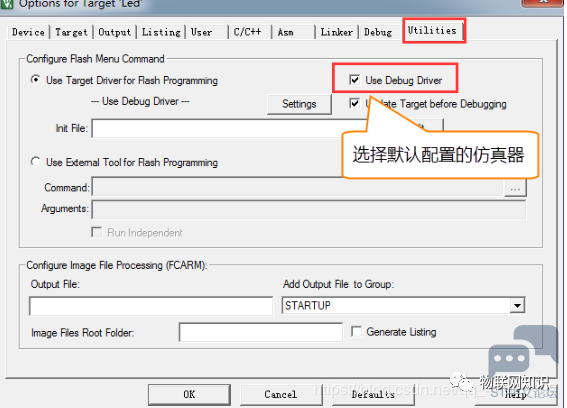Check the Generate Listing checkbox
The image size is (567, 408).
point(356,331)
